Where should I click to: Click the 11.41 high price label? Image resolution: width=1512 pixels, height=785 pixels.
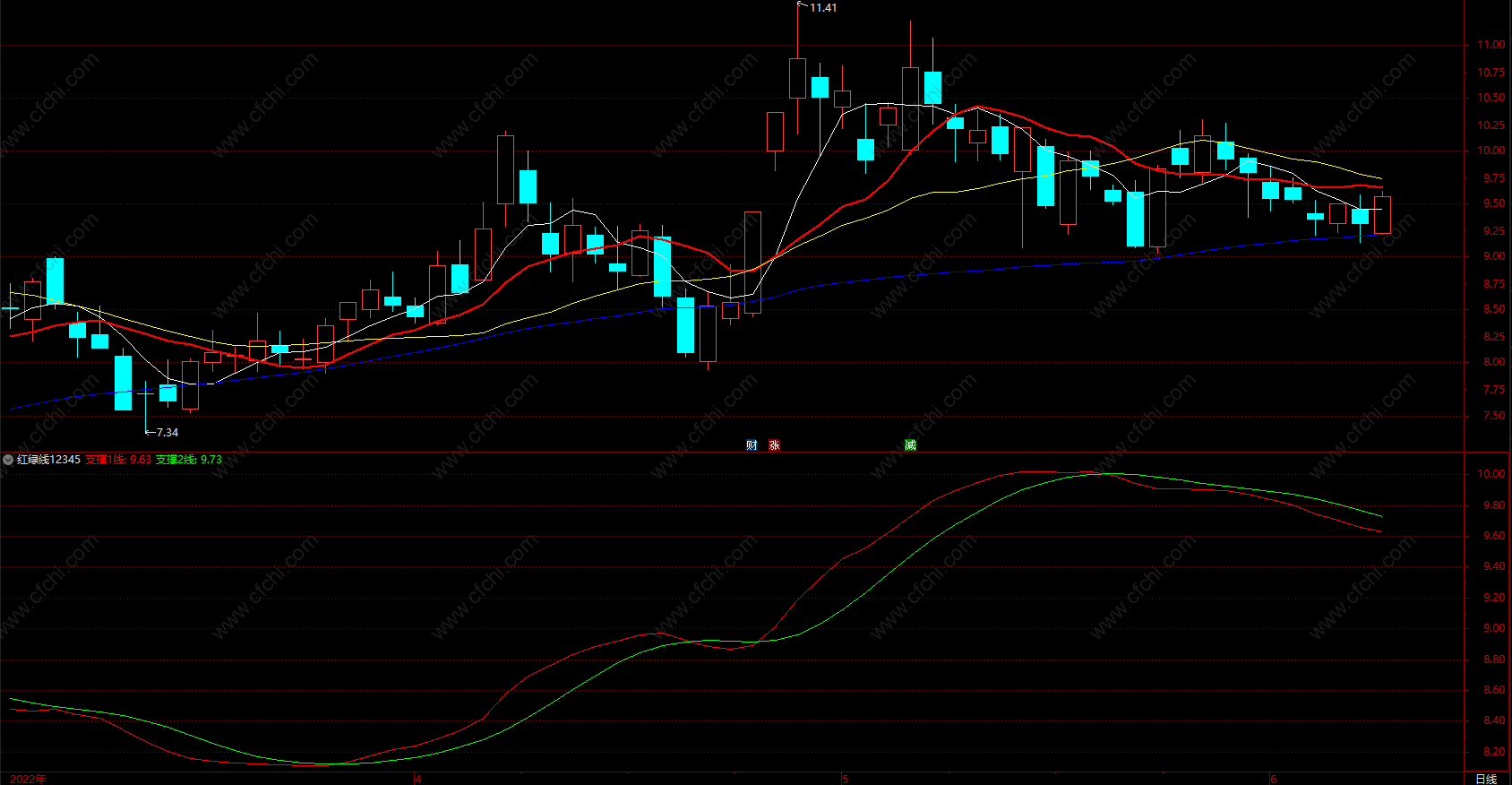[823, 7]
